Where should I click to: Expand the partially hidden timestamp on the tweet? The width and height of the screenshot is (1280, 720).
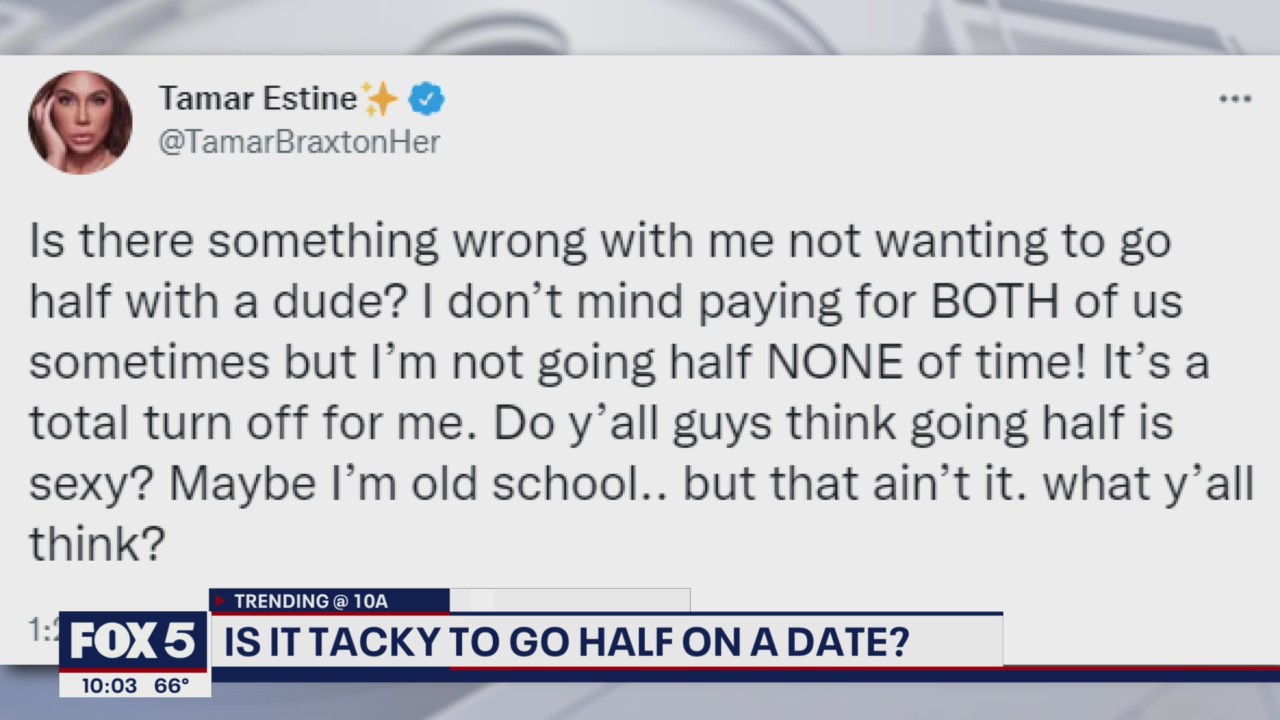[38, 630]
